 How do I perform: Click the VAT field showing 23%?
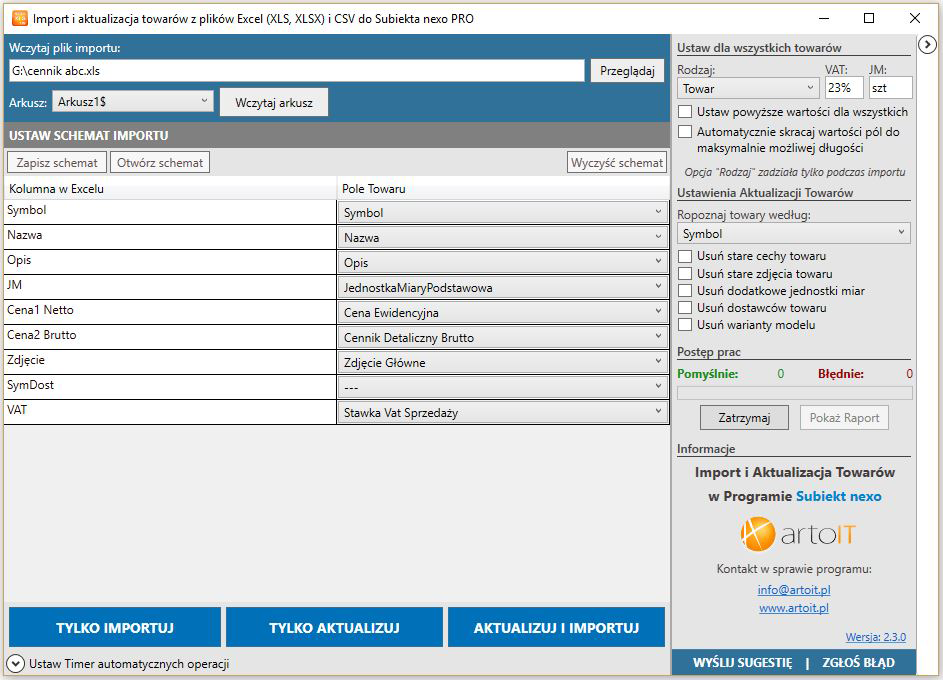pyautogui.click(x=844, y=88)
